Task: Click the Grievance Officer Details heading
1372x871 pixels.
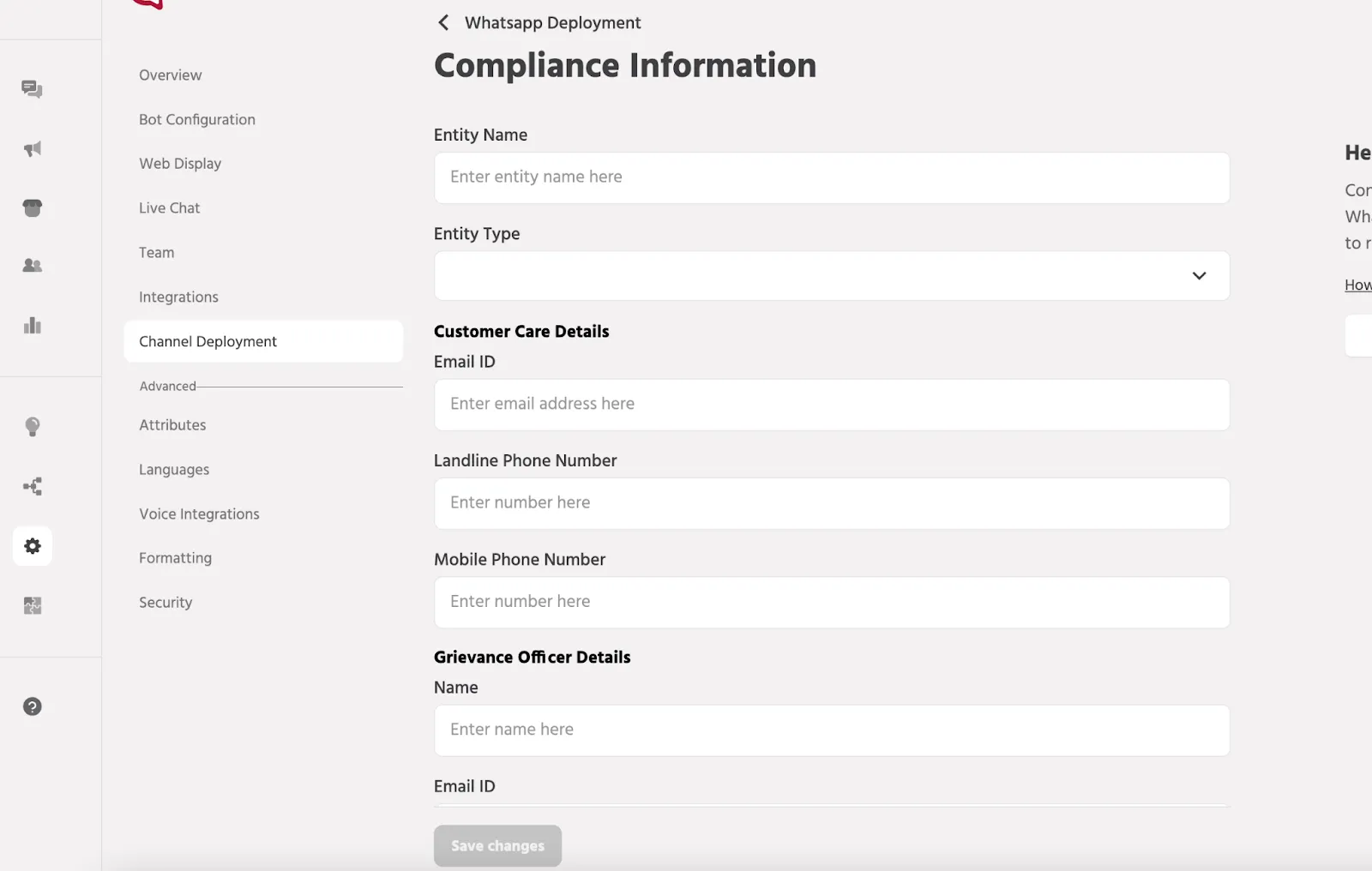Action: click(532, 658)
